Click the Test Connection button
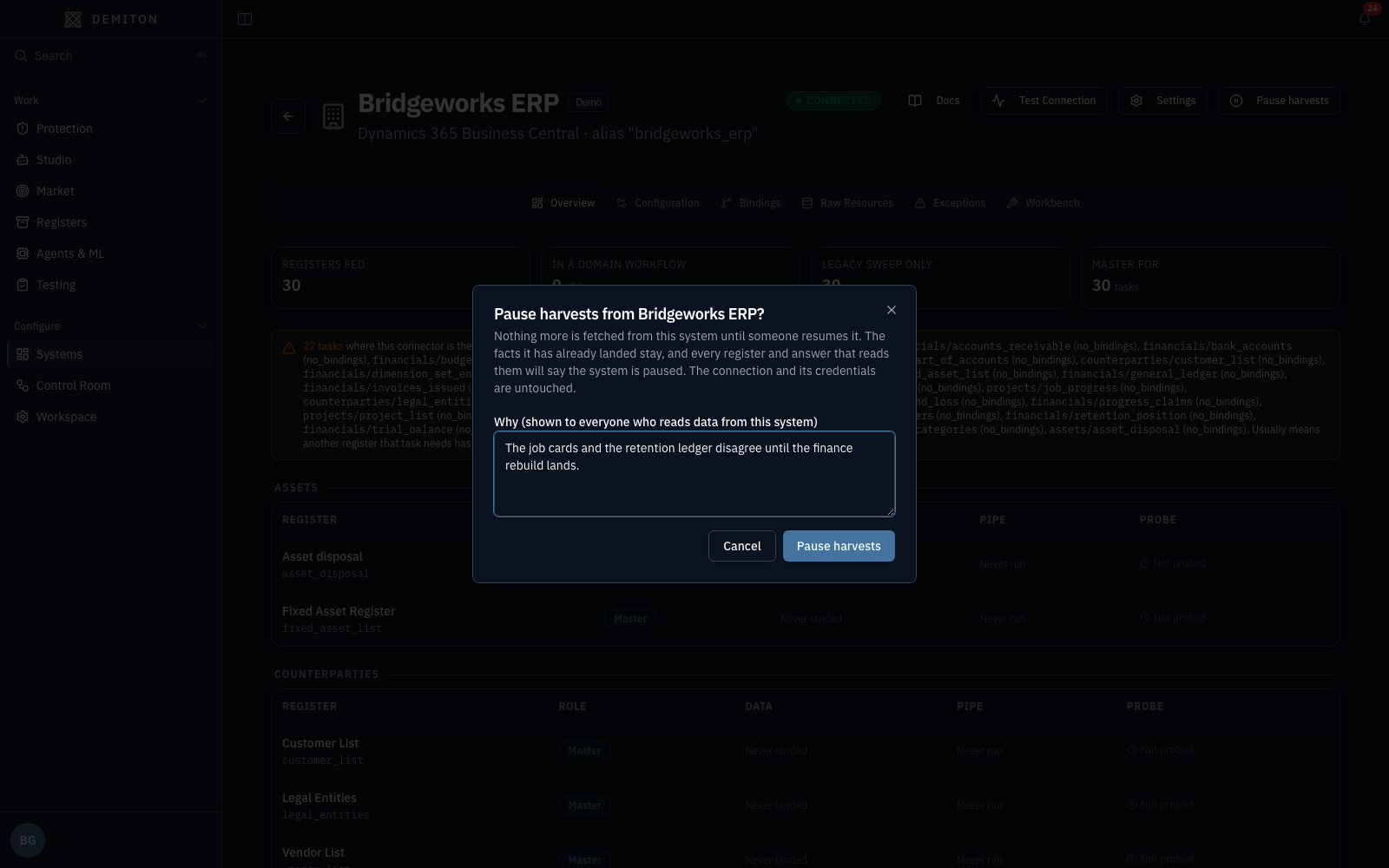The image size is (1389, 868). [x=1043, y=101]
